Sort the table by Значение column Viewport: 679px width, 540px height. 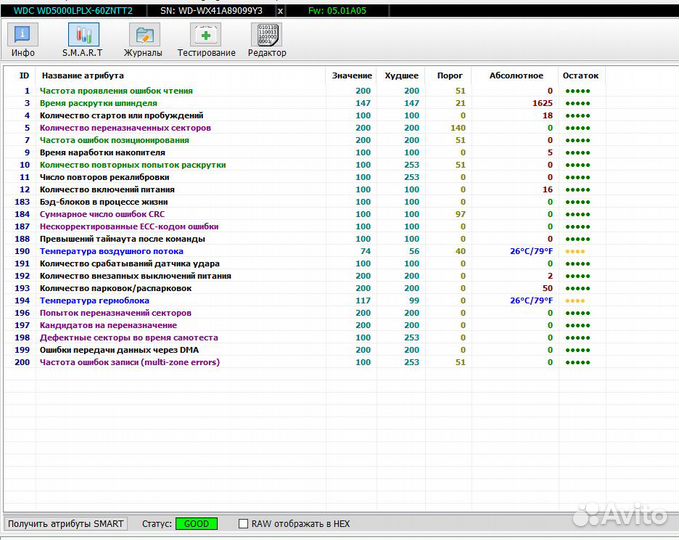(351, 75)
